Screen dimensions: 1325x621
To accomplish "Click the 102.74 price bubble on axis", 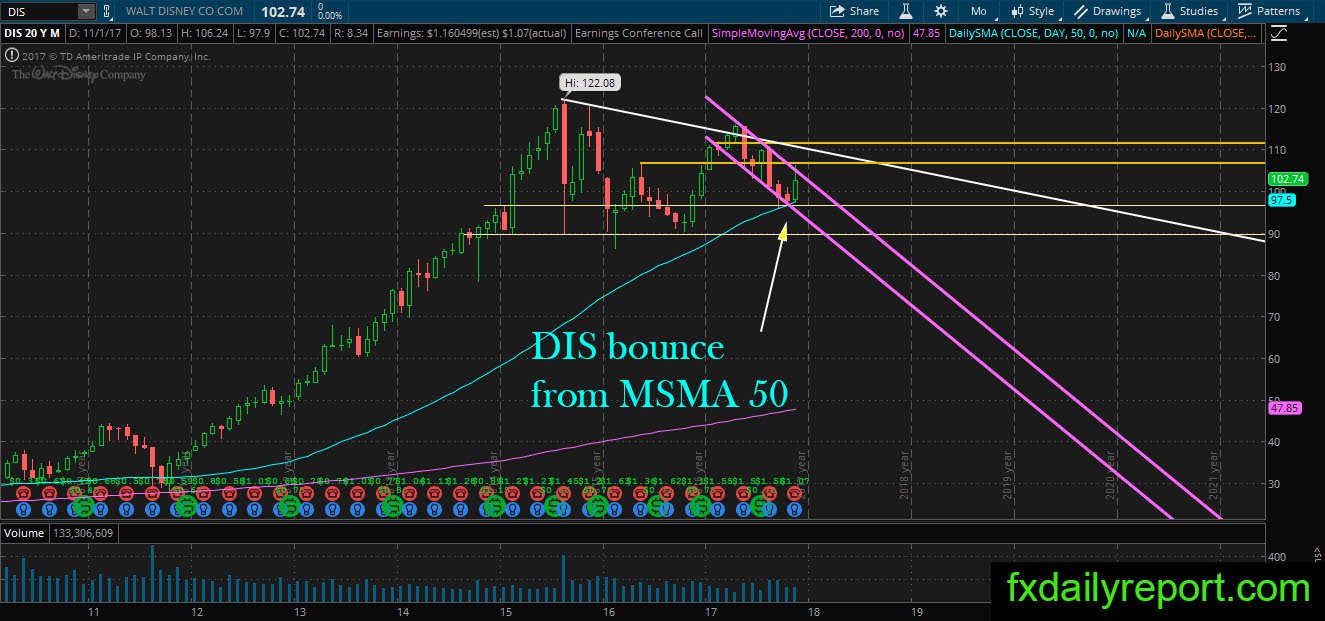I will 1286,179.
